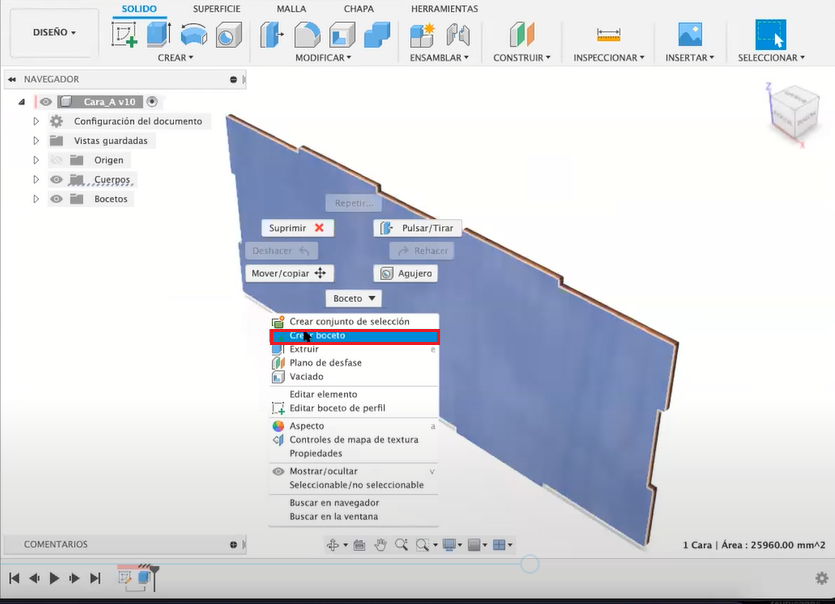Select the Zoom window icon

coord(422,545)
